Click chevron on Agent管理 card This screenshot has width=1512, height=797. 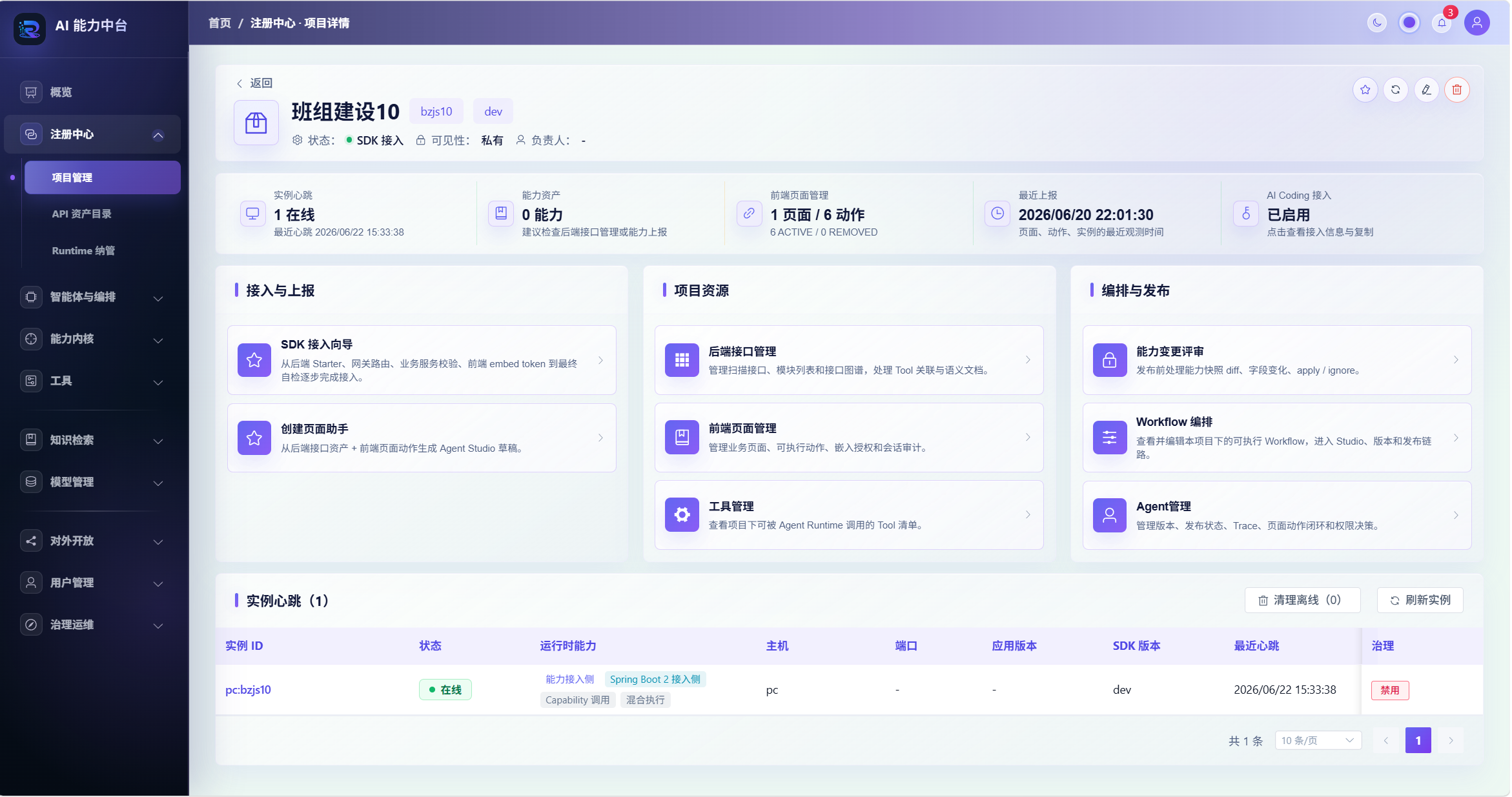coord(1456,515)
